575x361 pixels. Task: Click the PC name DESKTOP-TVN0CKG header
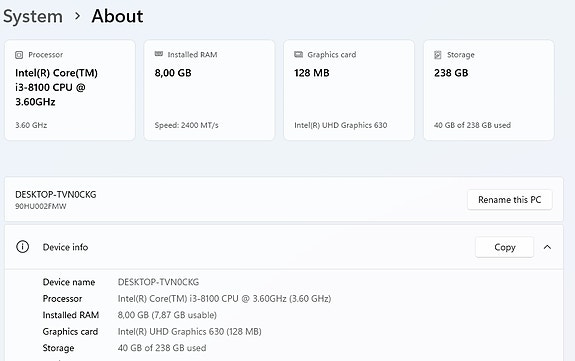56,194
